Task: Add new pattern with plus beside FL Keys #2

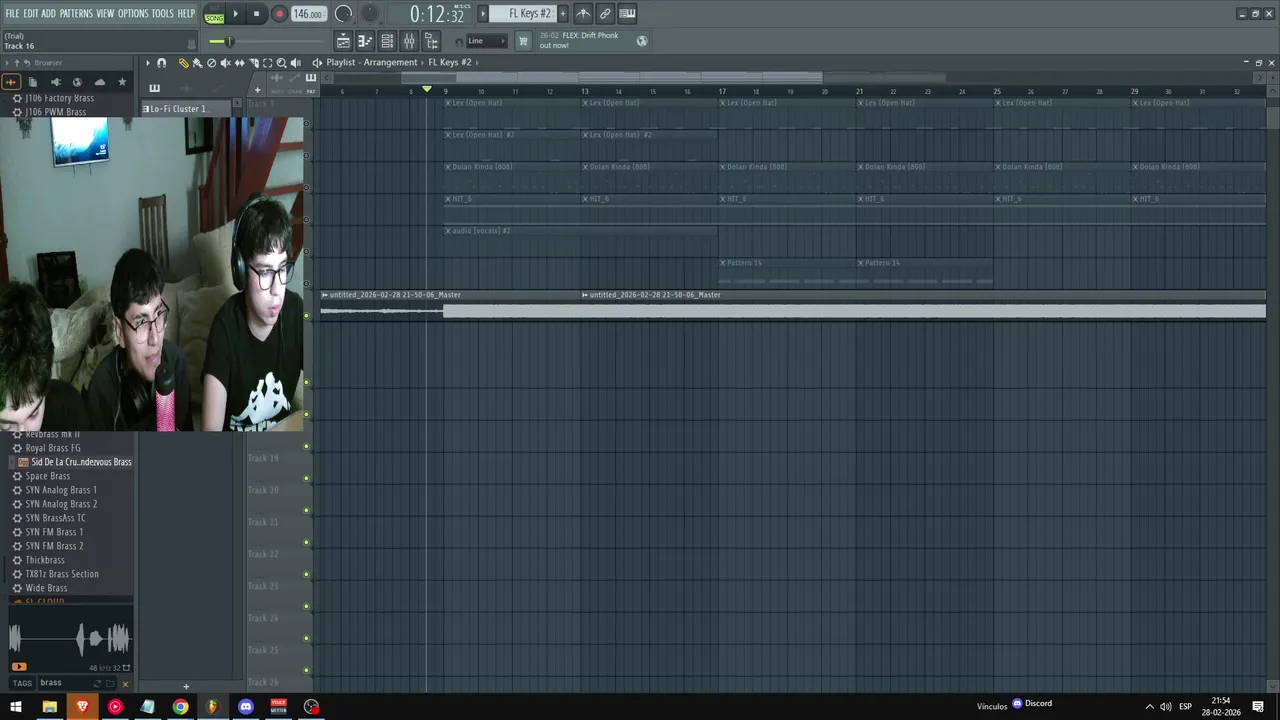Action: tap(562, 14)
